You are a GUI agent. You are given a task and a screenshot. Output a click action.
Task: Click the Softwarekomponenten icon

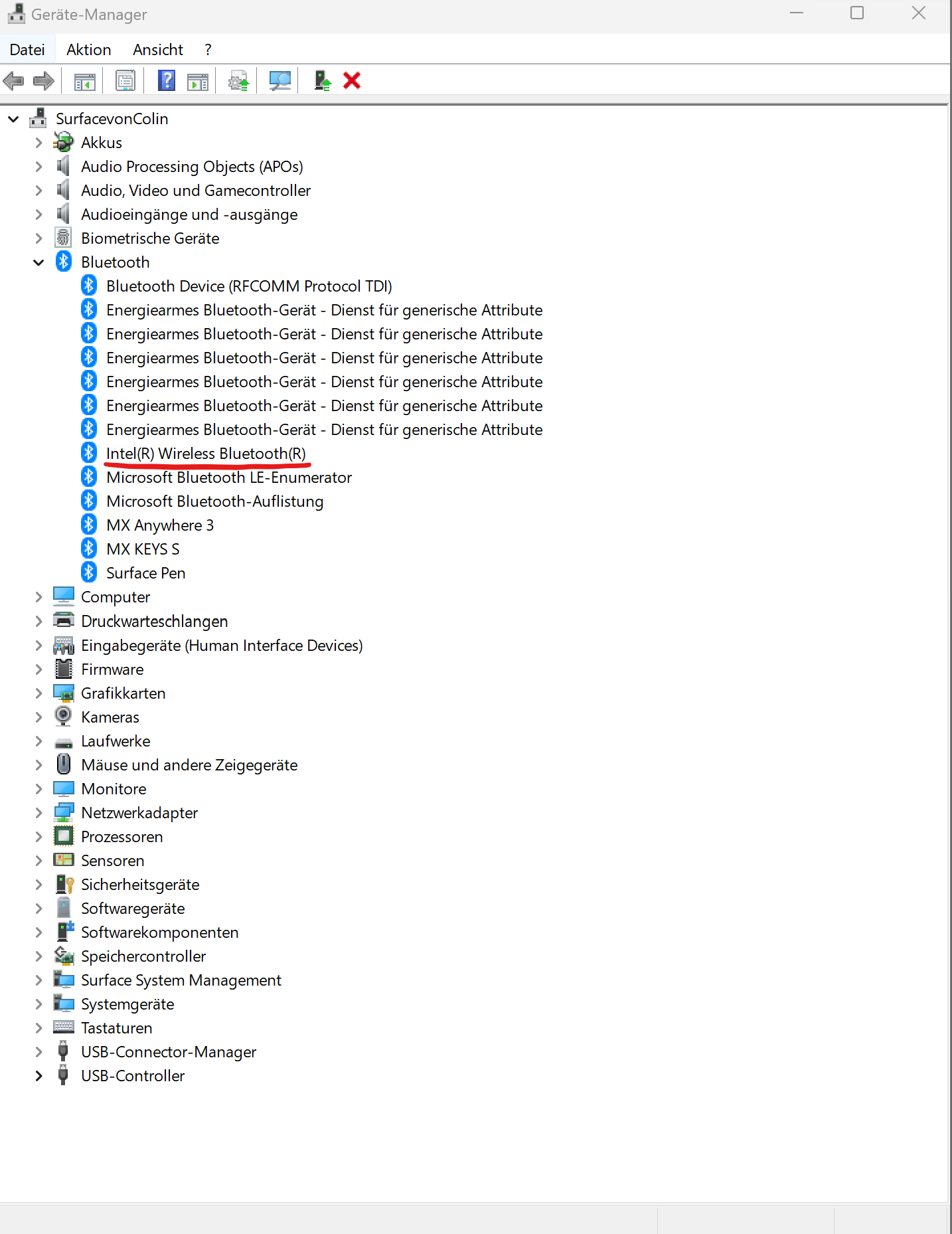[64, 932]
